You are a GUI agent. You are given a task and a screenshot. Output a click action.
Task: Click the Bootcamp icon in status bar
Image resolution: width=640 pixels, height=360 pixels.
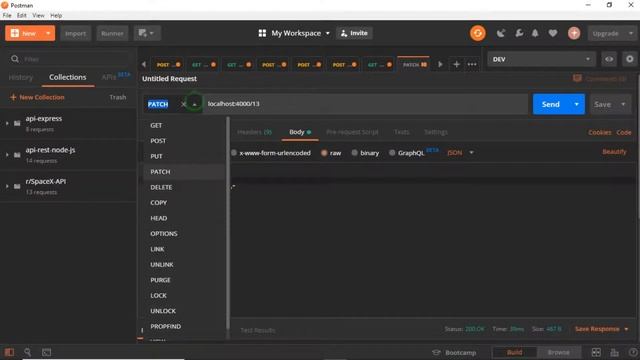pyautogui.click(x=436, y=352)
